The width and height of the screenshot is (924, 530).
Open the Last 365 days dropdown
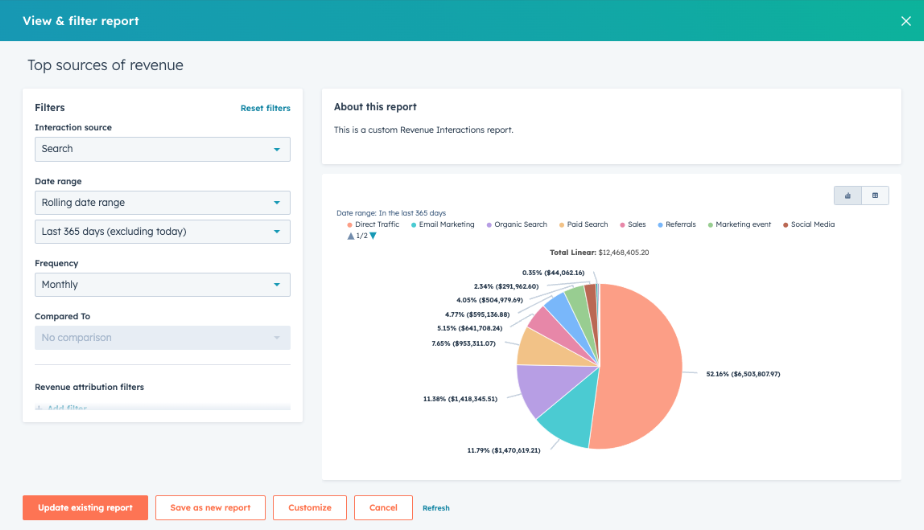pyautogui.click(x=163, y=232)
